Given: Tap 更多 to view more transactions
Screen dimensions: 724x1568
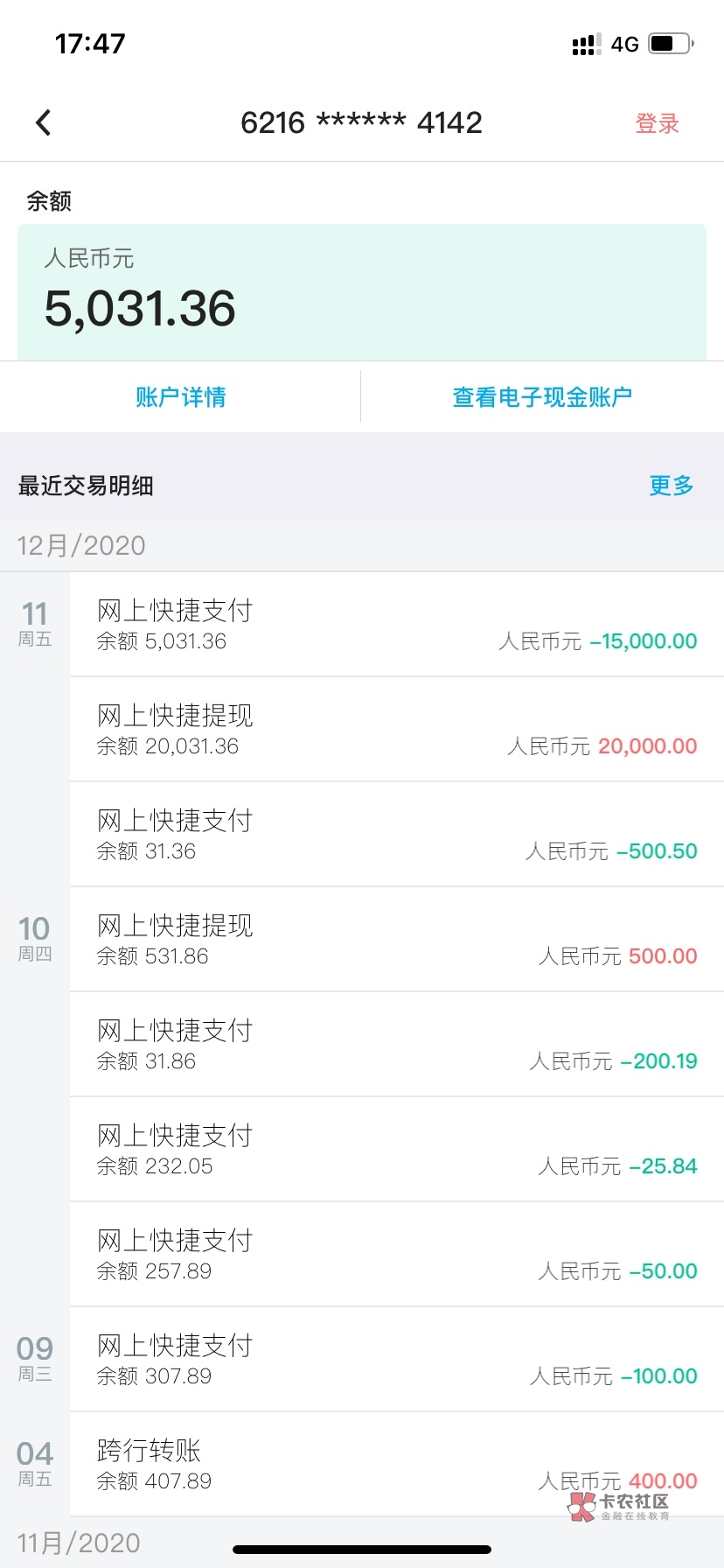Looking at the screenshot, I should point(671,486).
